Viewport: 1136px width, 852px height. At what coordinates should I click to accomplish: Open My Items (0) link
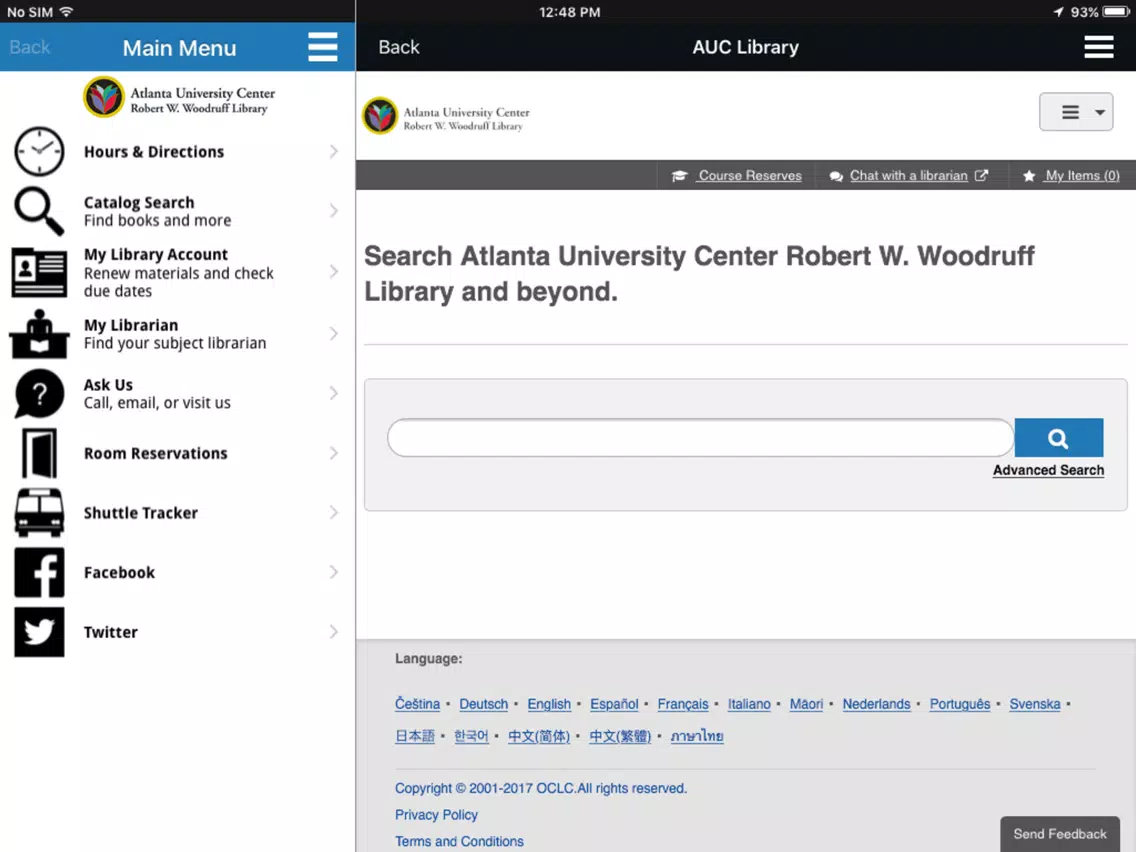tap(1082, 176)
